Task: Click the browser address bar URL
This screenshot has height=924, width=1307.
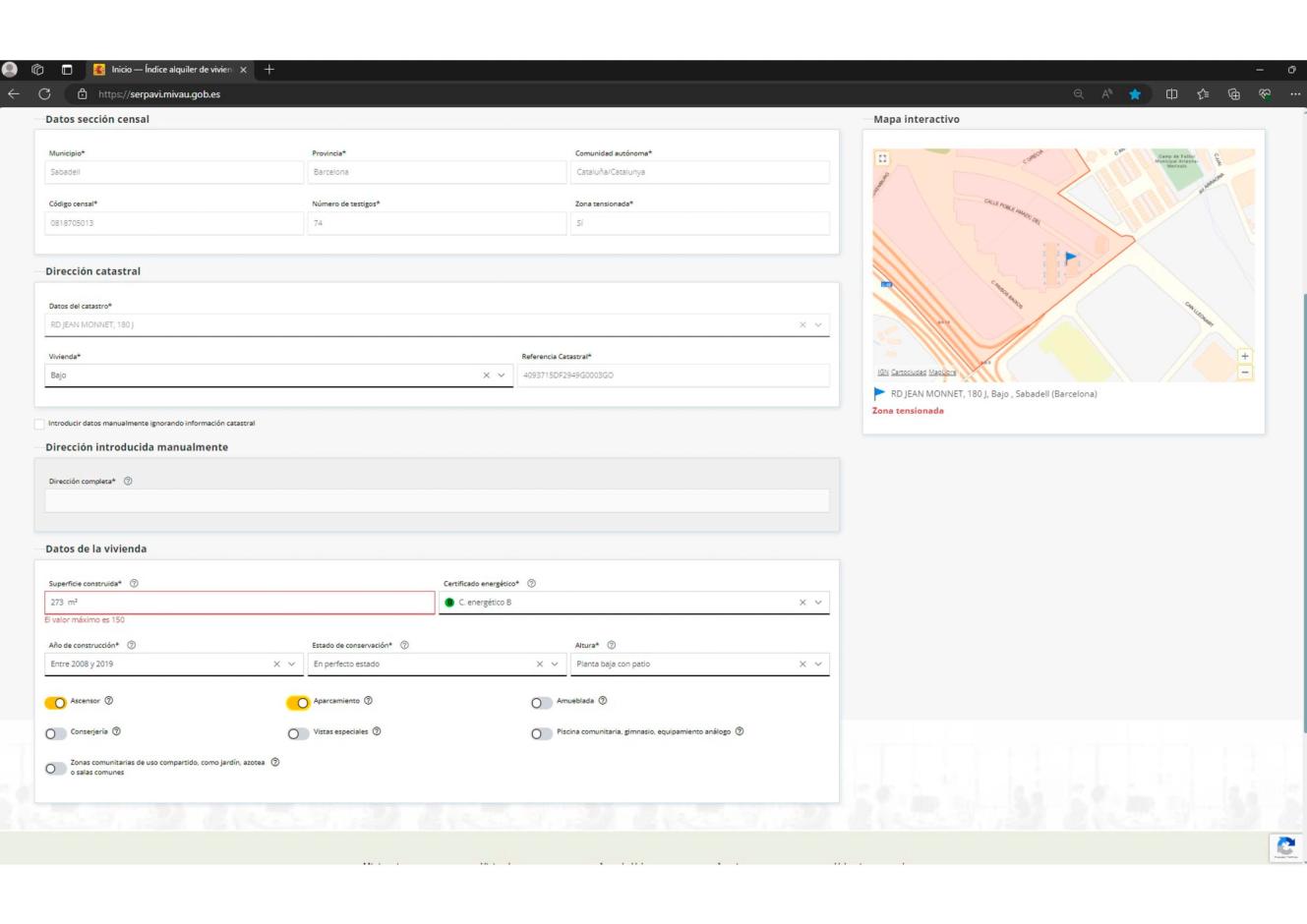Action: pos(159,94)
